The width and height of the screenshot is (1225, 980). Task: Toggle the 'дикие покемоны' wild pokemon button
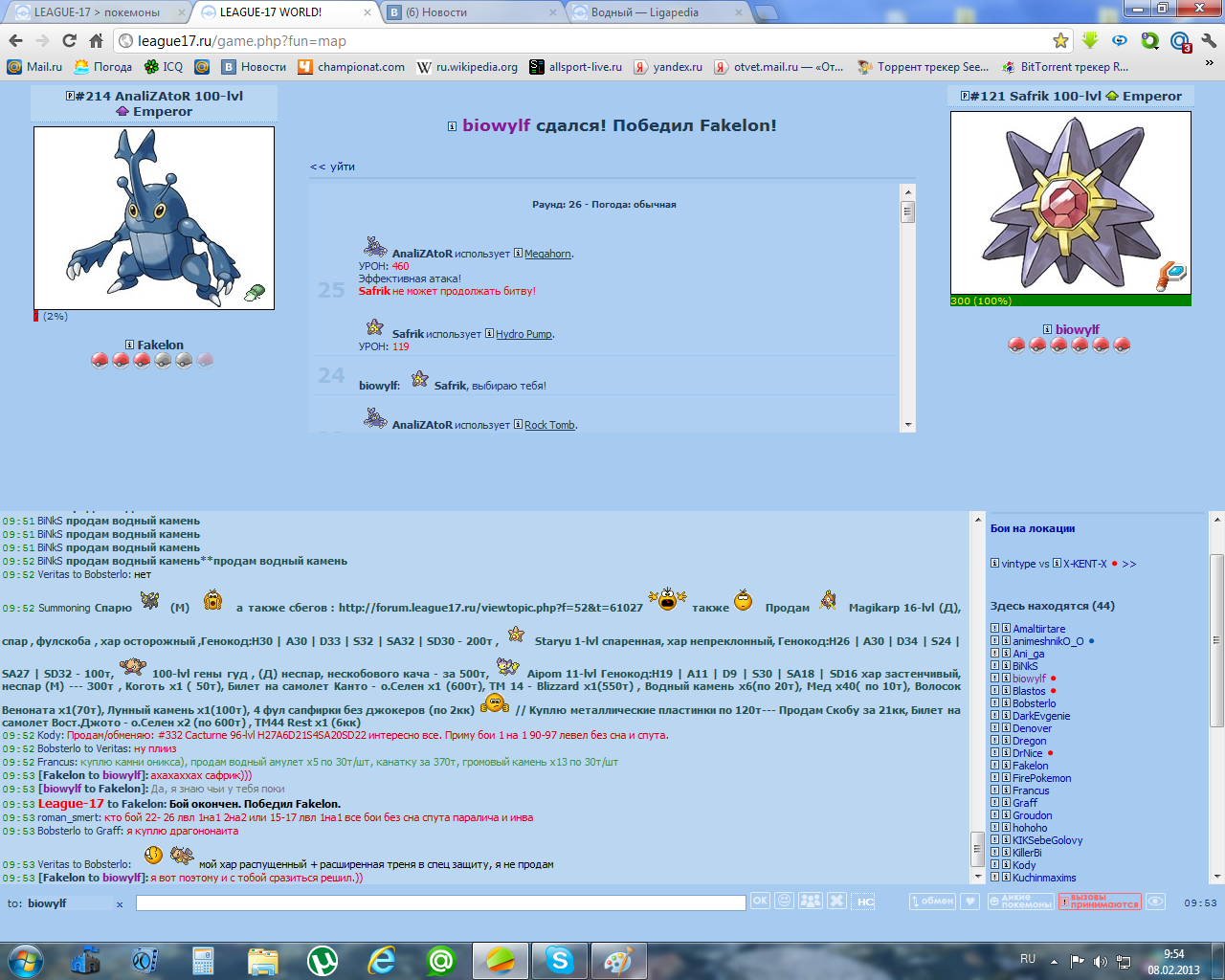click(x=1020, y=901)
